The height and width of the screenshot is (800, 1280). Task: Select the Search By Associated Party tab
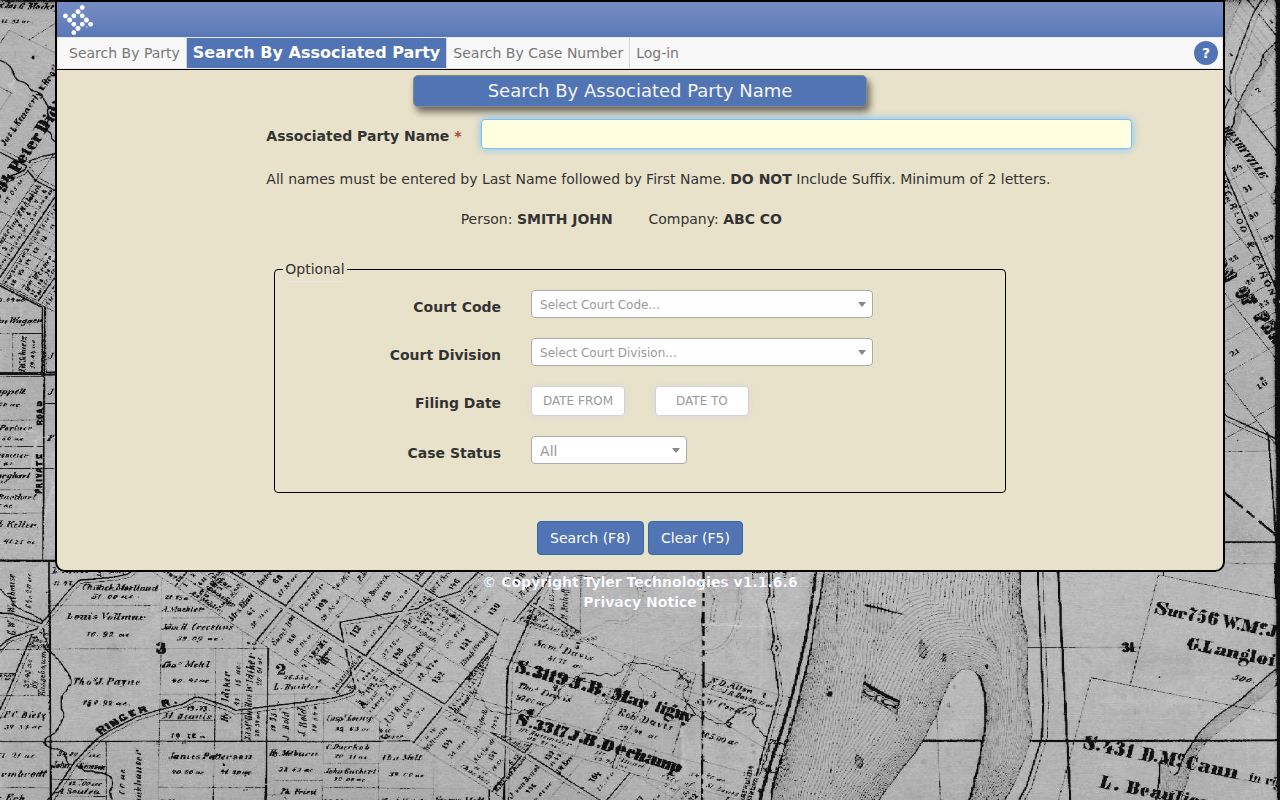coord(316,53)
